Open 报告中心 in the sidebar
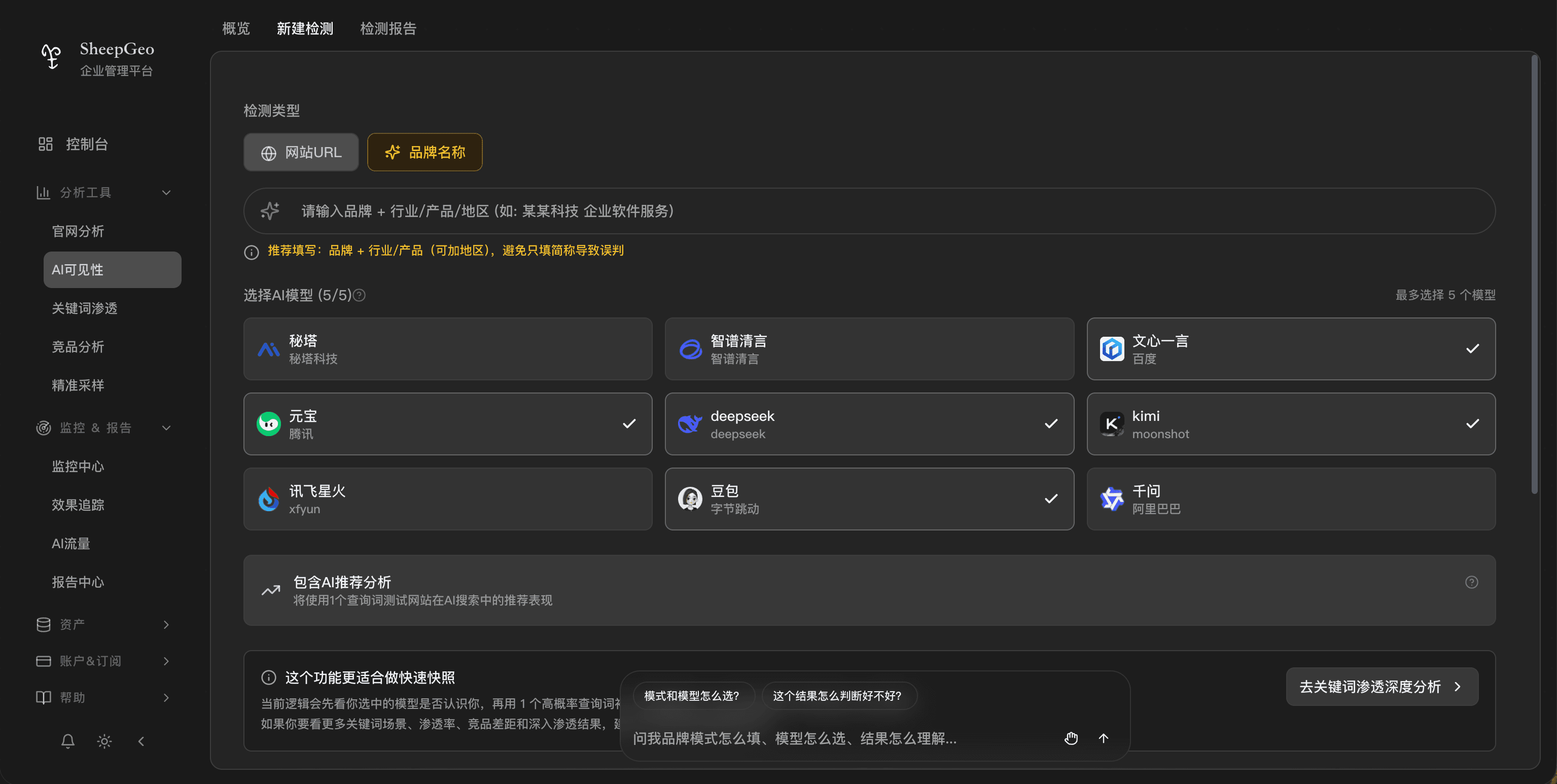1557x784 pixels. 113,582
